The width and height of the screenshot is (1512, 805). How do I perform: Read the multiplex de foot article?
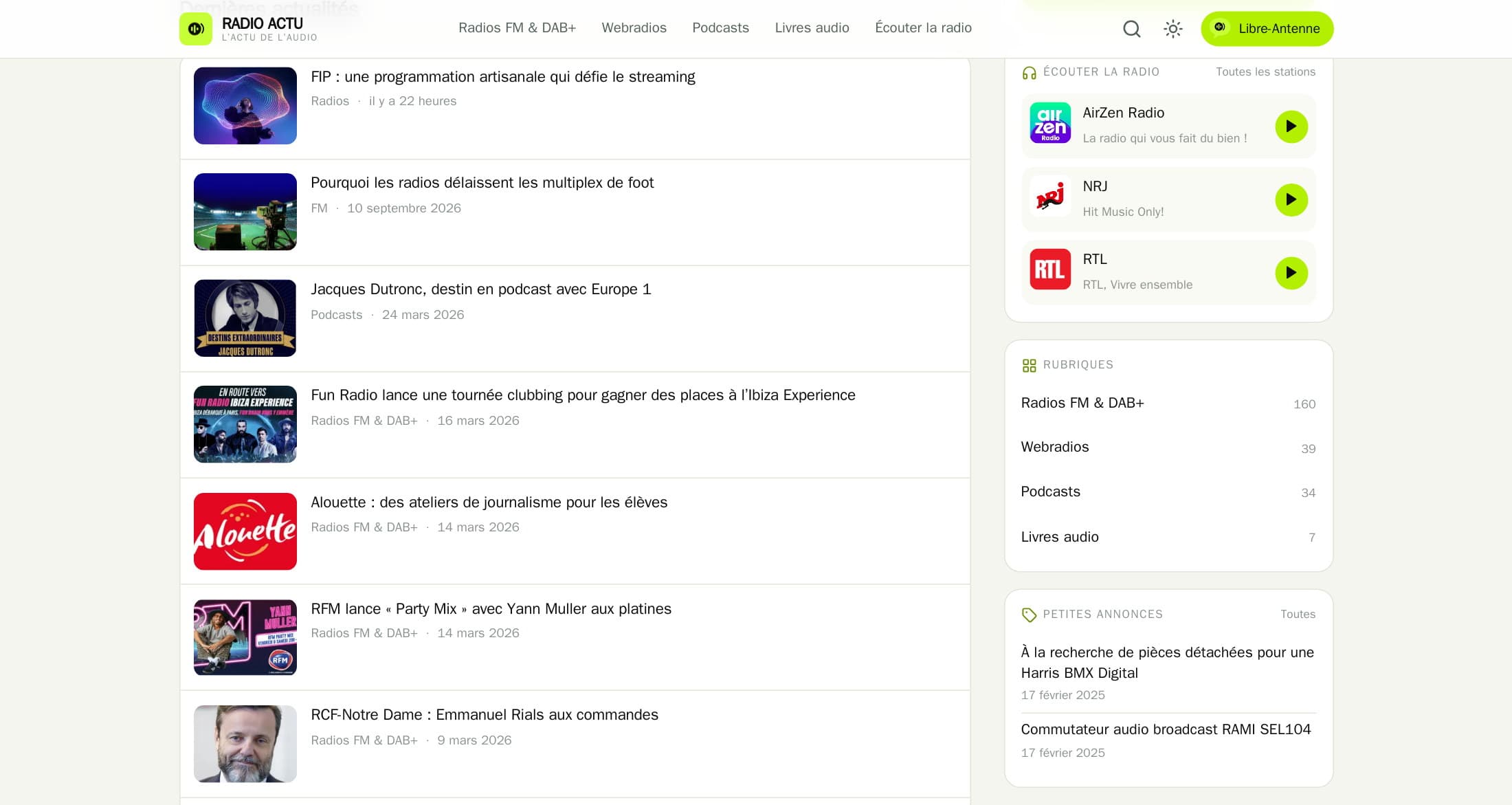pyautogui.click(x=482, y=183)
